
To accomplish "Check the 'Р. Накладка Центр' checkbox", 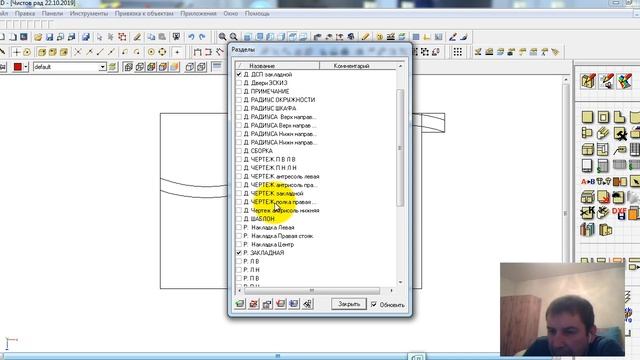I will tap(239, 244).
